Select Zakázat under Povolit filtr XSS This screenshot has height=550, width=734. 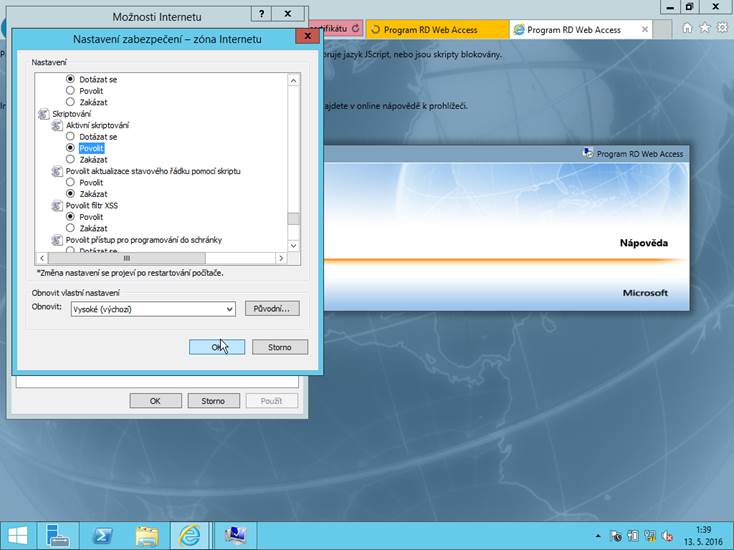click(x=70, y=228)
